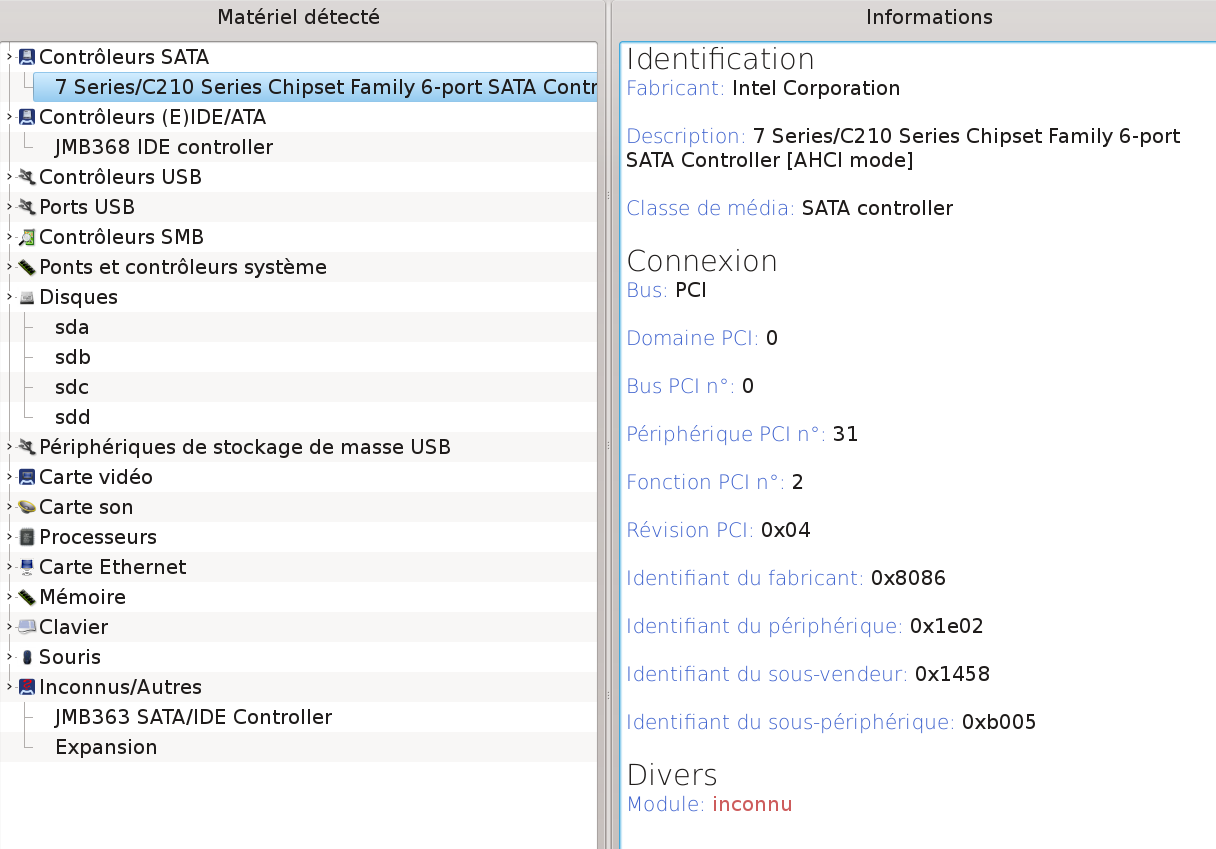The height and width of the screenshot is (849, 1216).
Task: Click the Carte son icon
Action: coord(27,507)
